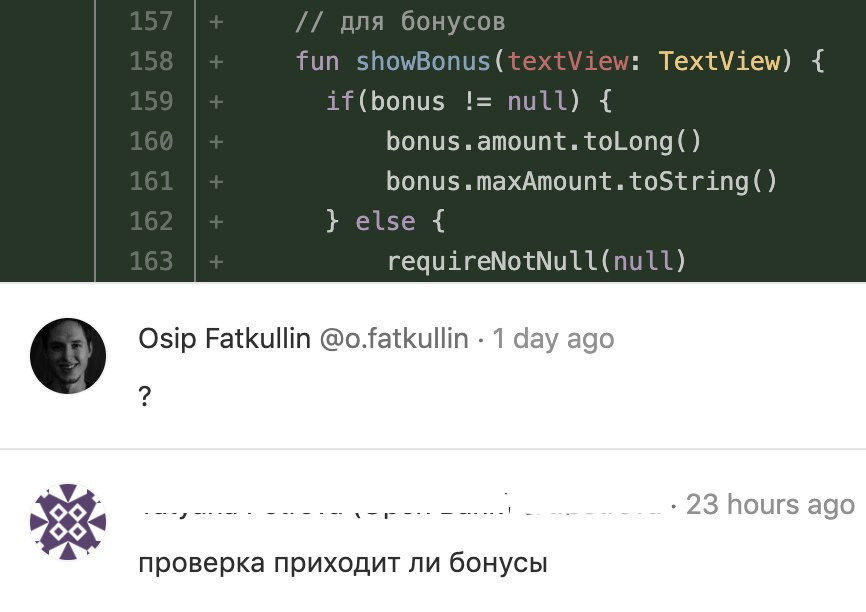
Task: Select line number 163 in the diff
Action: pos(151,261)
